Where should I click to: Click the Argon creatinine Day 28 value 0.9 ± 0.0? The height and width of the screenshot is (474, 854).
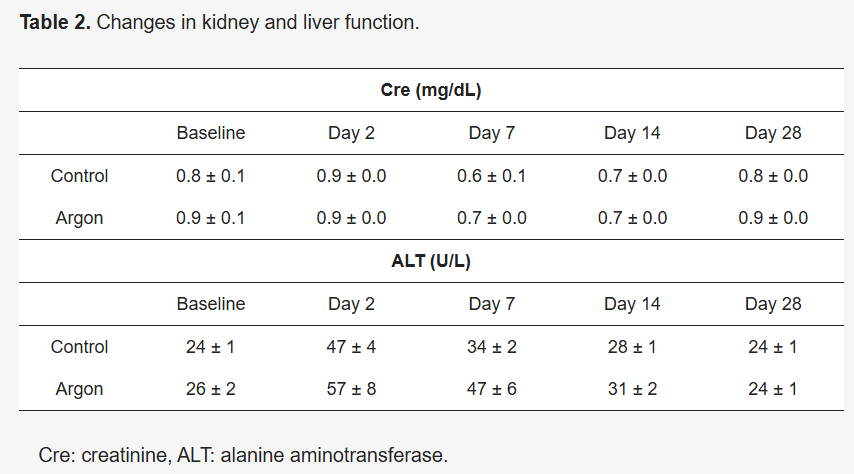(773, 218)
